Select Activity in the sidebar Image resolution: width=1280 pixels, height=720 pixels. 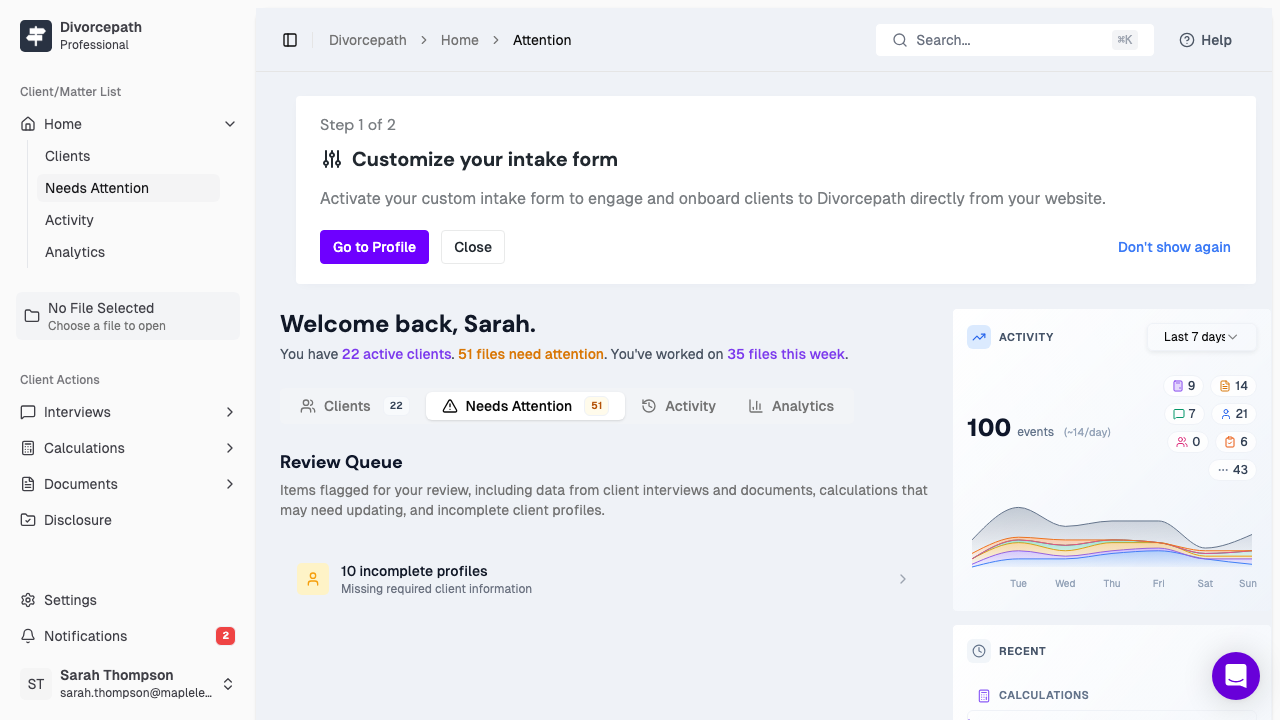click(128, 220)
